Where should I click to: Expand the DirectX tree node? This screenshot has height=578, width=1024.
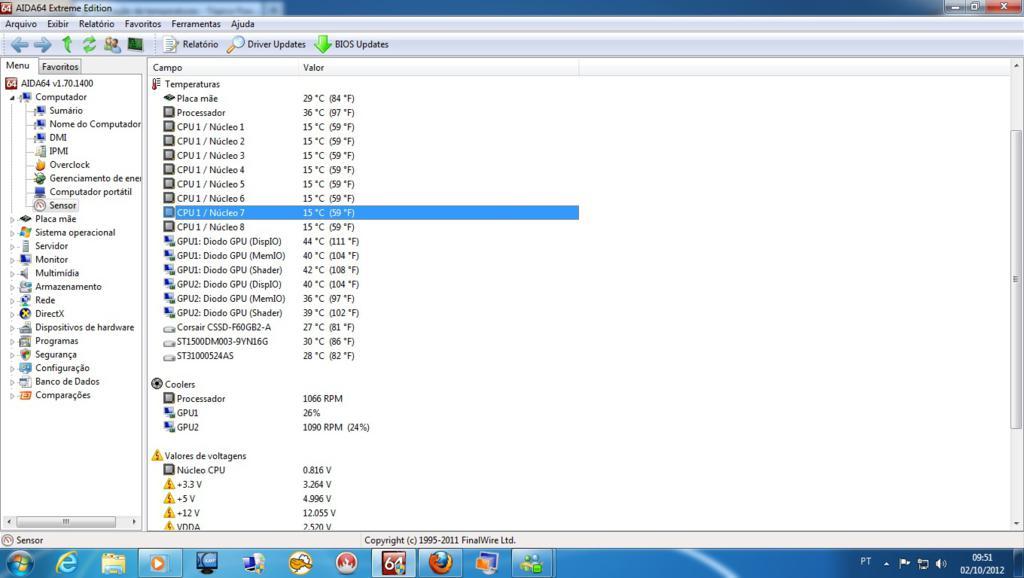(x=12, y=314)
